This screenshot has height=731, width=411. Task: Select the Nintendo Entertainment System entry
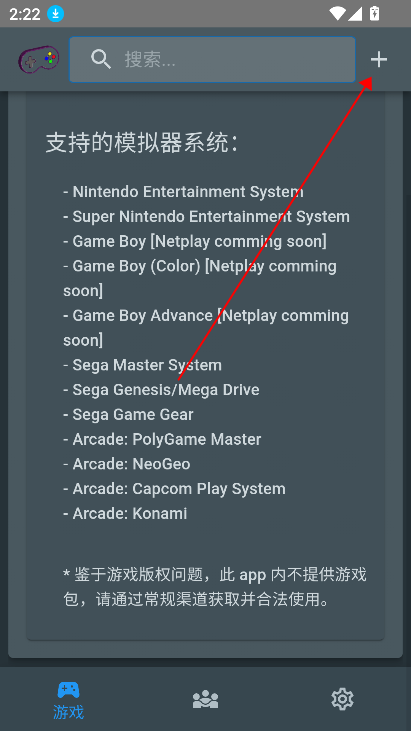pos(184,192)
